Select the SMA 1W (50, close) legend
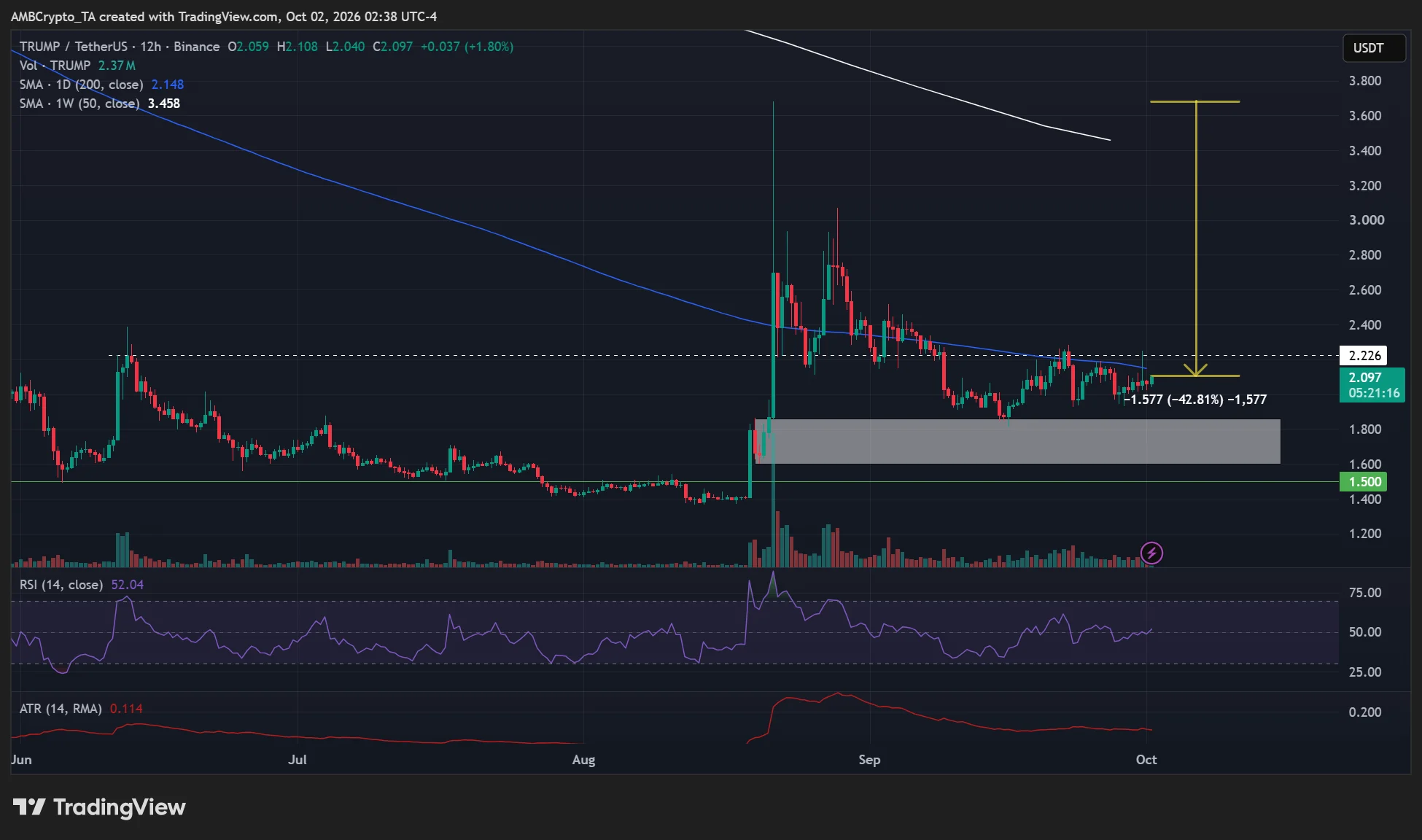 coord(100,104)
